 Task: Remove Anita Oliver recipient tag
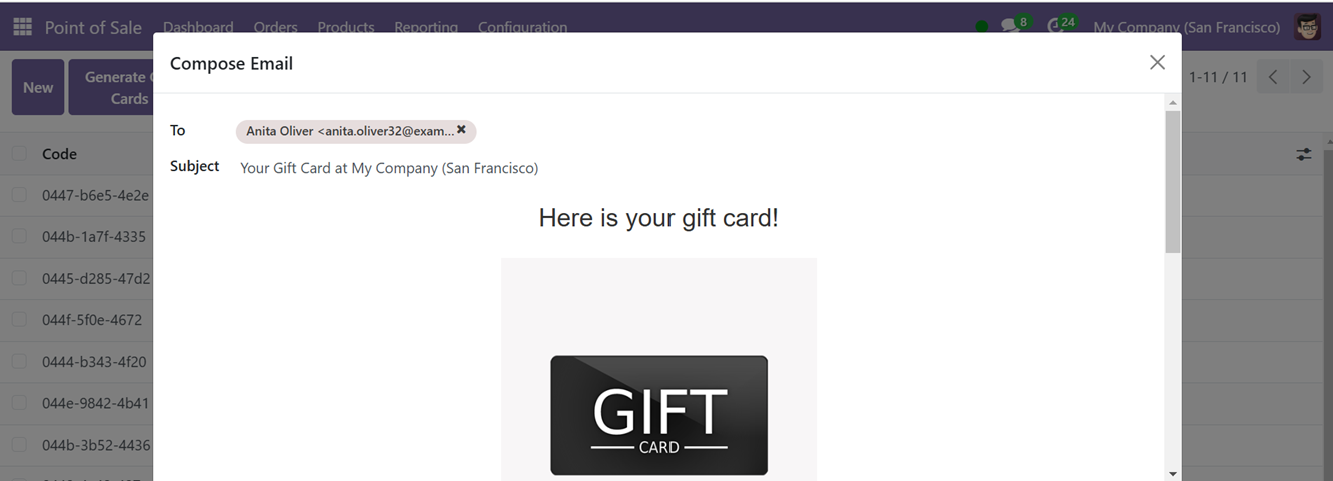coord(461,130)
